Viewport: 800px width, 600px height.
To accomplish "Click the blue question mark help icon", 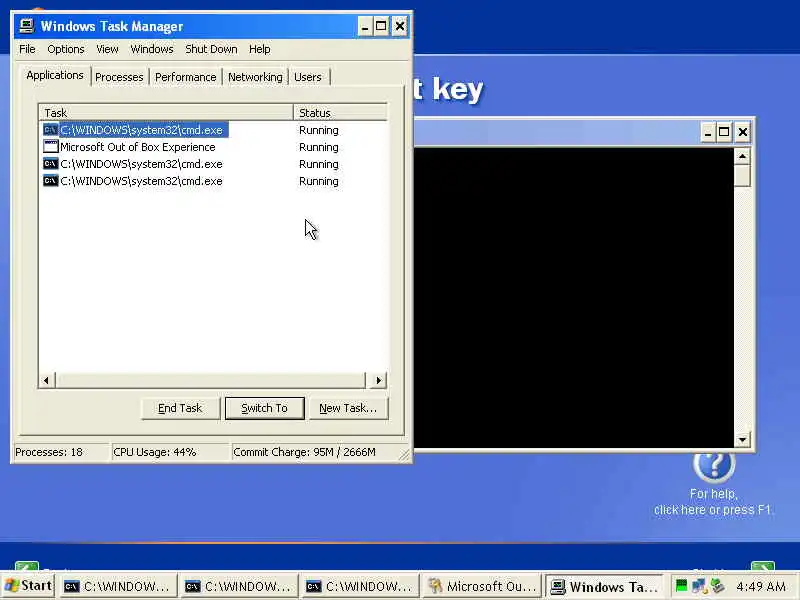I will (714, 465).
